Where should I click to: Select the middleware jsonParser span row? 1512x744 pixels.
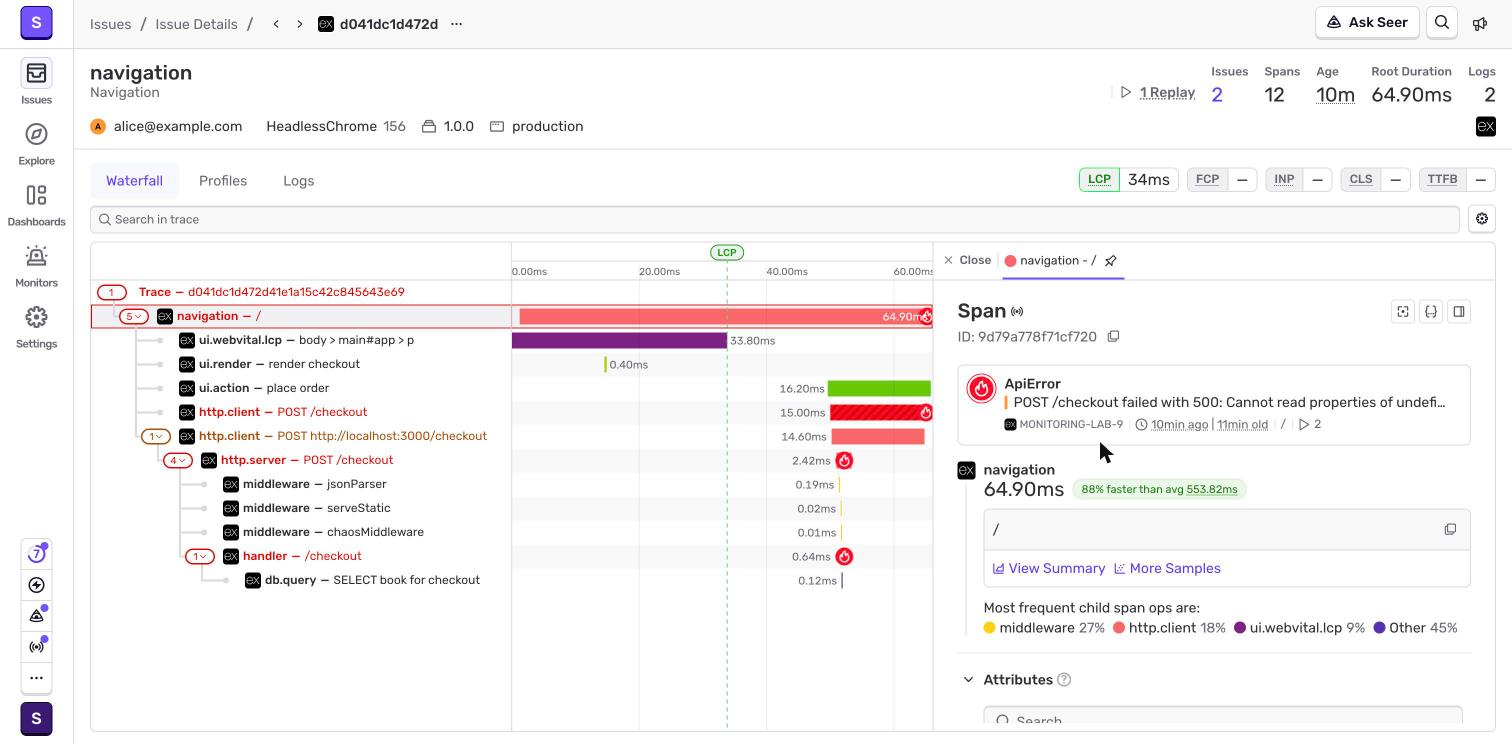(511, 484)
